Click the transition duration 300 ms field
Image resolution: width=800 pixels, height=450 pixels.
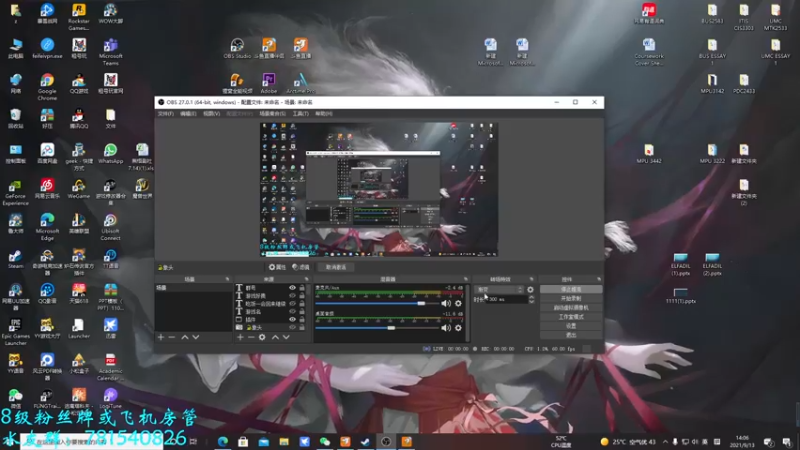pos(507,299)
